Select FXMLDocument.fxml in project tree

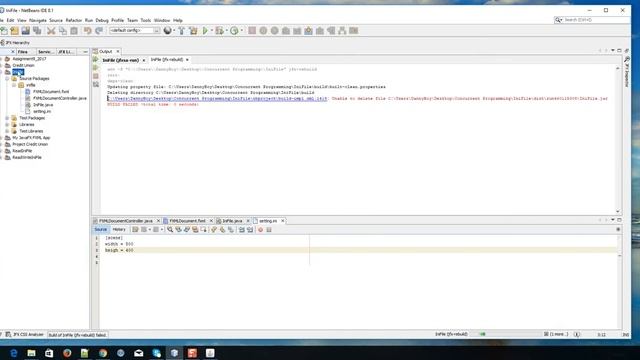pos(51,91)
